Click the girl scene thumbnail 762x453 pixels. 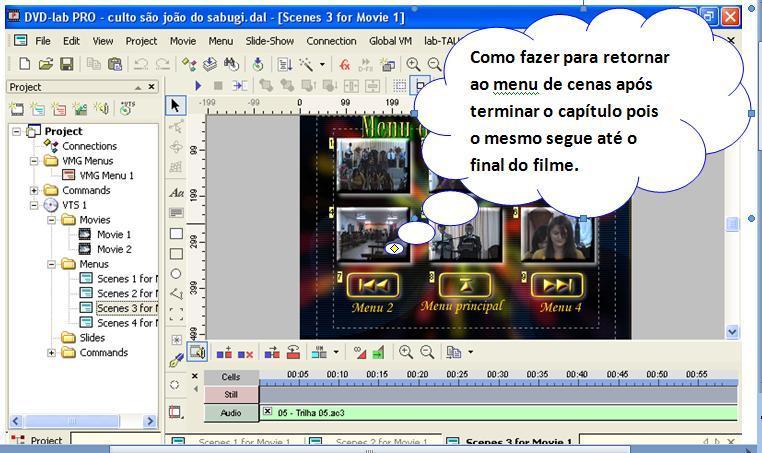557,235
